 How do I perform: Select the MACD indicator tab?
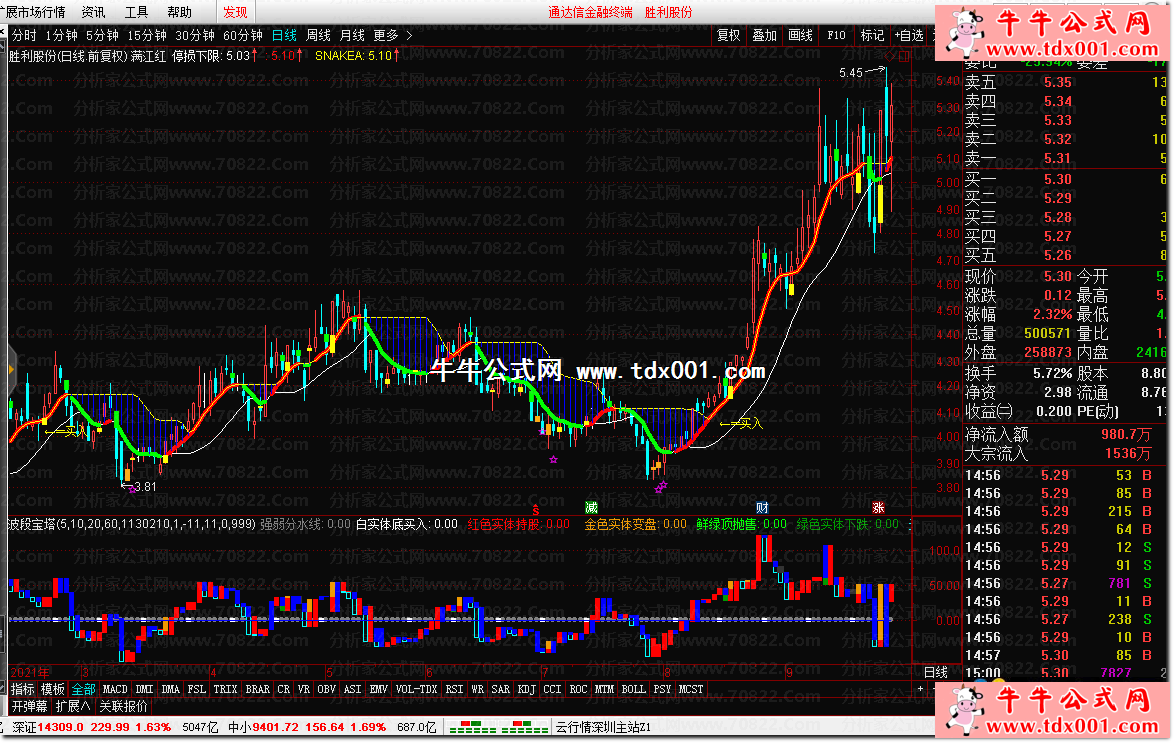point(115,689)
